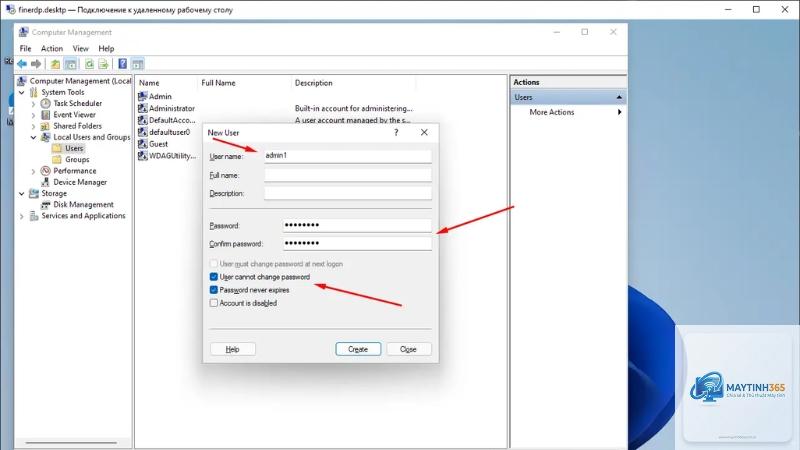Image resolution: width=800 pixels, height=450 pixels.
Task: Click User must change password checkbox
Action: (214, 264)
